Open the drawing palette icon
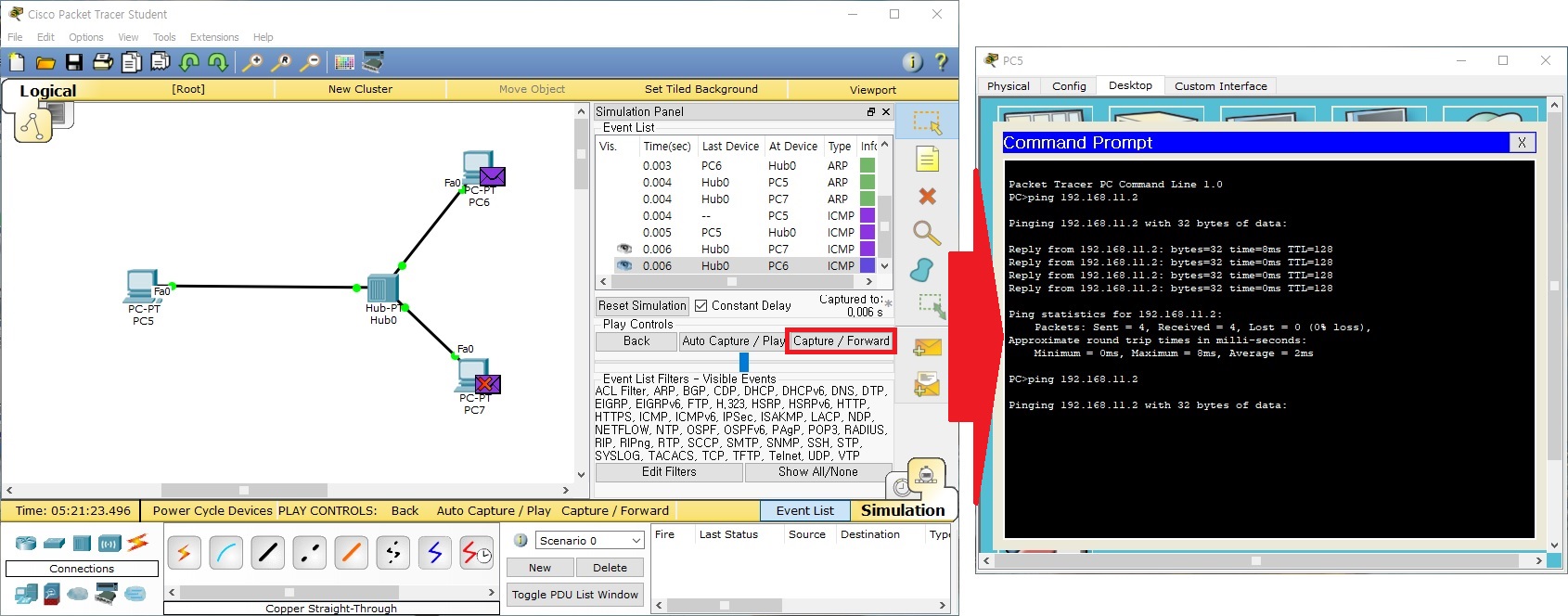This screenshot has height=616, width=1568. pos(344,62)
